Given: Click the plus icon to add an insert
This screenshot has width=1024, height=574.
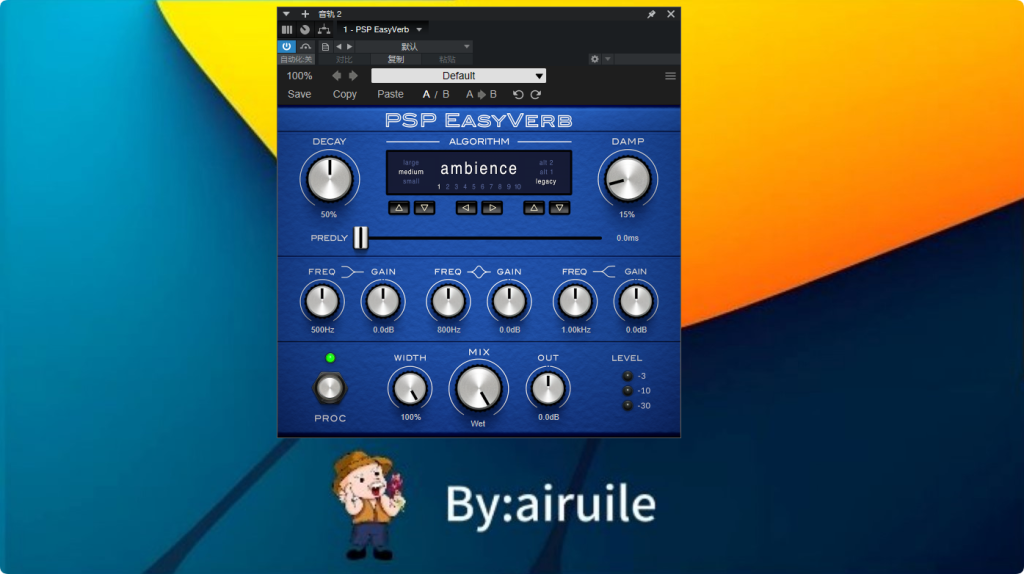Looking at the screenshot, I should coord(305,14).
